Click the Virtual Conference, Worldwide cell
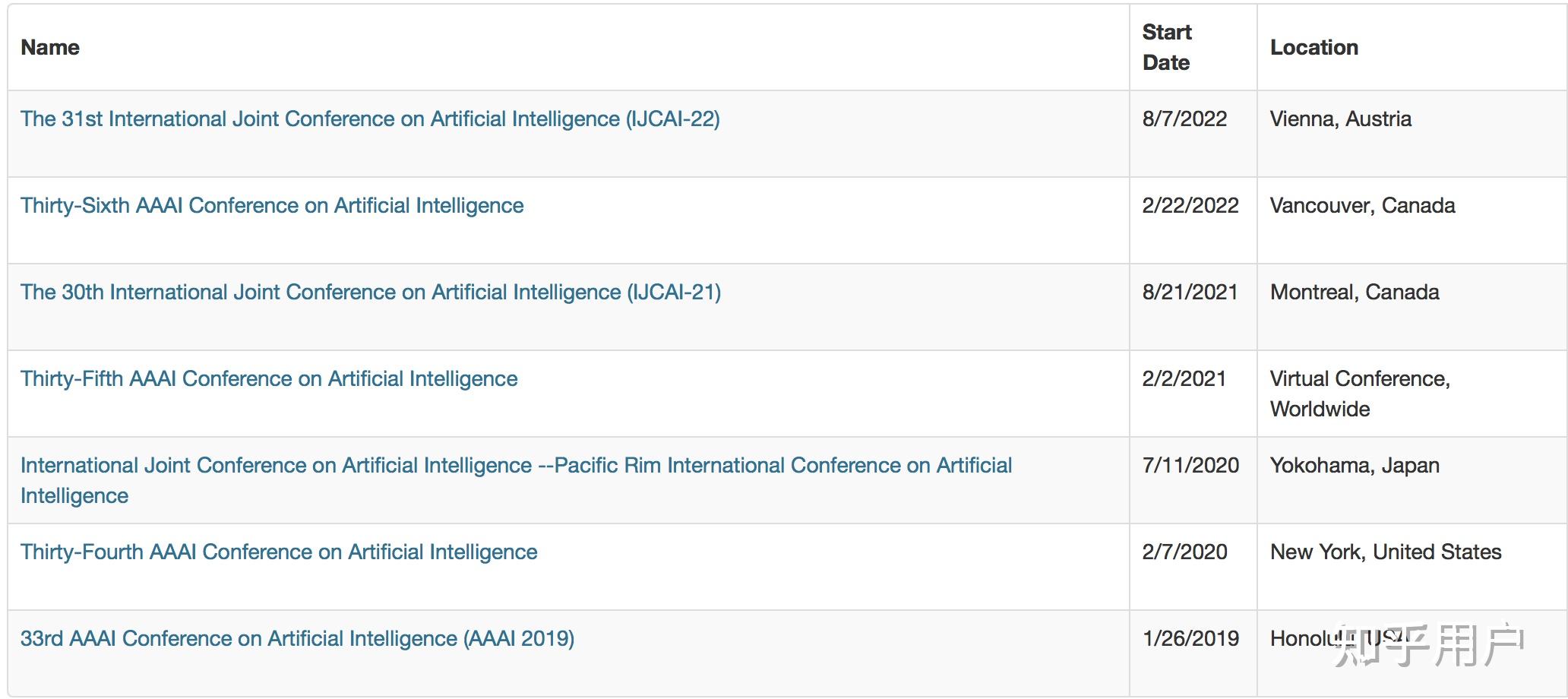 coord(1360,394)
